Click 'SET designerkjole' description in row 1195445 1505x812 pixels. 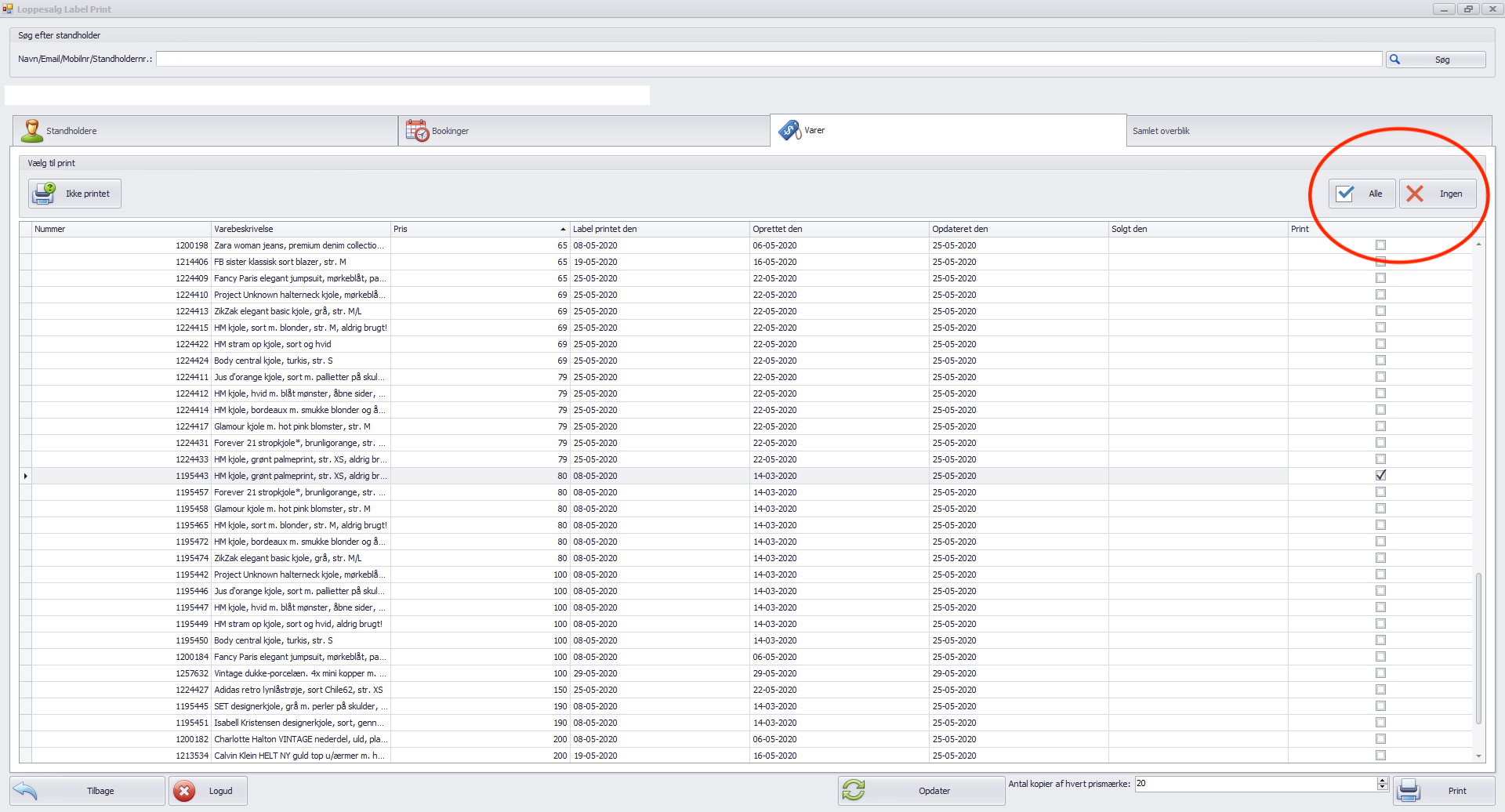click(x=301, y=706)
